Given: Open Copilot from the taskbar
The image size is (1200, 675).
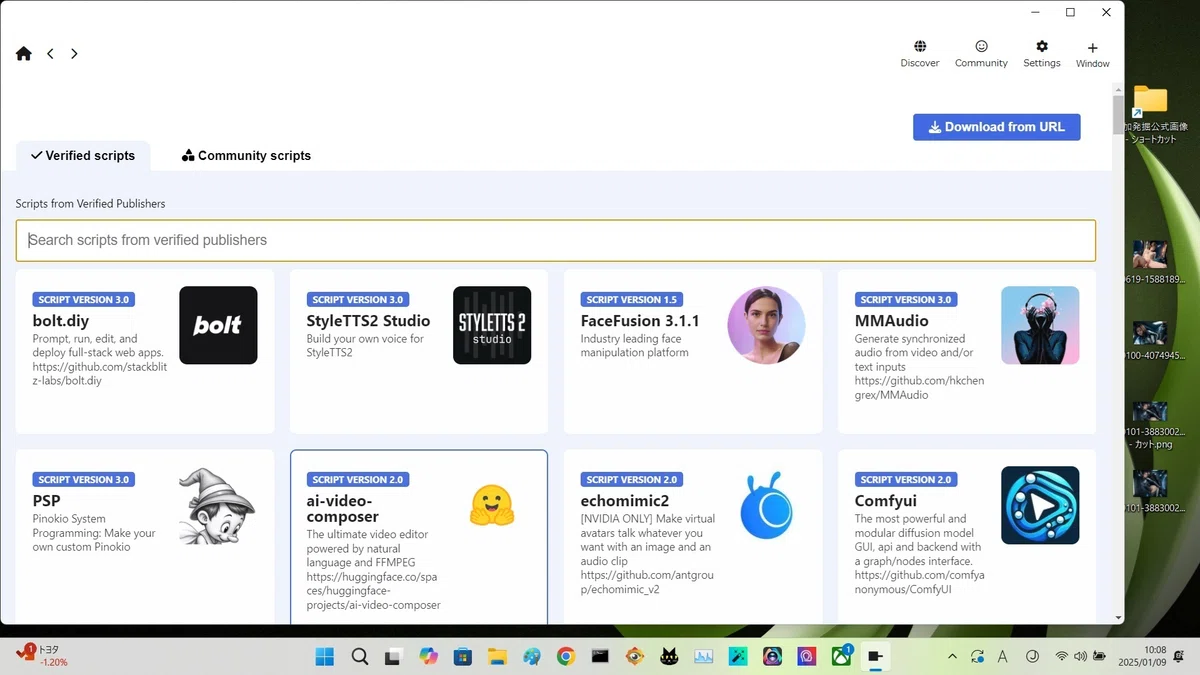Looking at the screenshot, I should pos(429,657).
